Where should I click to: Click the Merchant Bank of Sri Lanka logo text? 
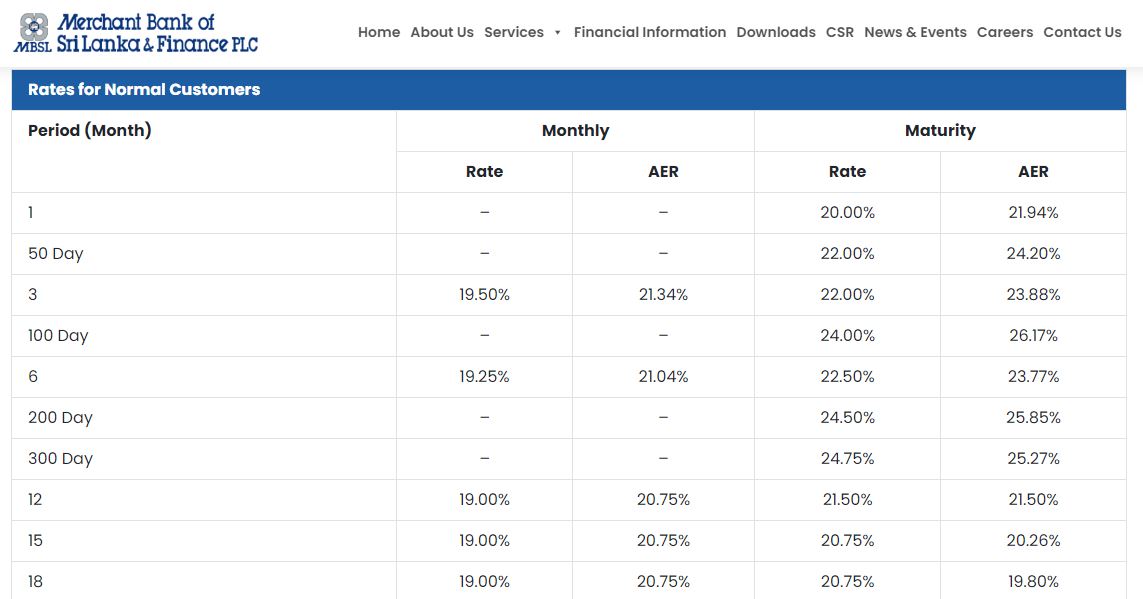(x=157, y=34)
